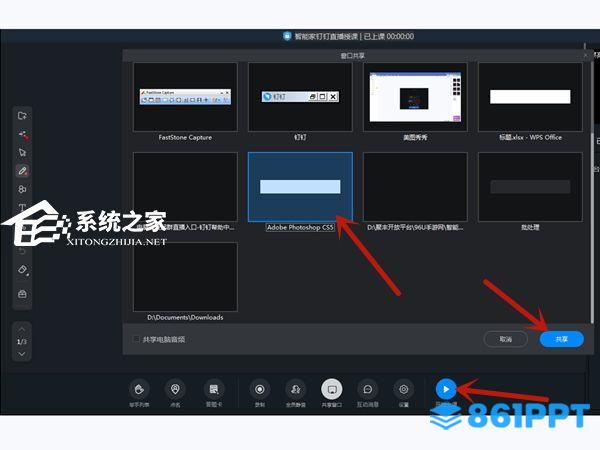Click the 1/3 page indicator
Image resolution: width=600 pixels, height=450 pixels.
tap(22, 341)
